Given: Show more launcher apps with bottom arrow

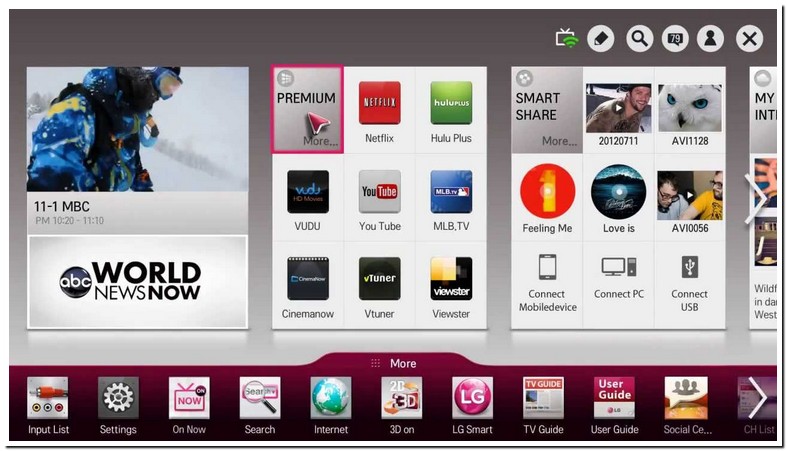Looking at the screenshot, I should [x=757, y=398].
